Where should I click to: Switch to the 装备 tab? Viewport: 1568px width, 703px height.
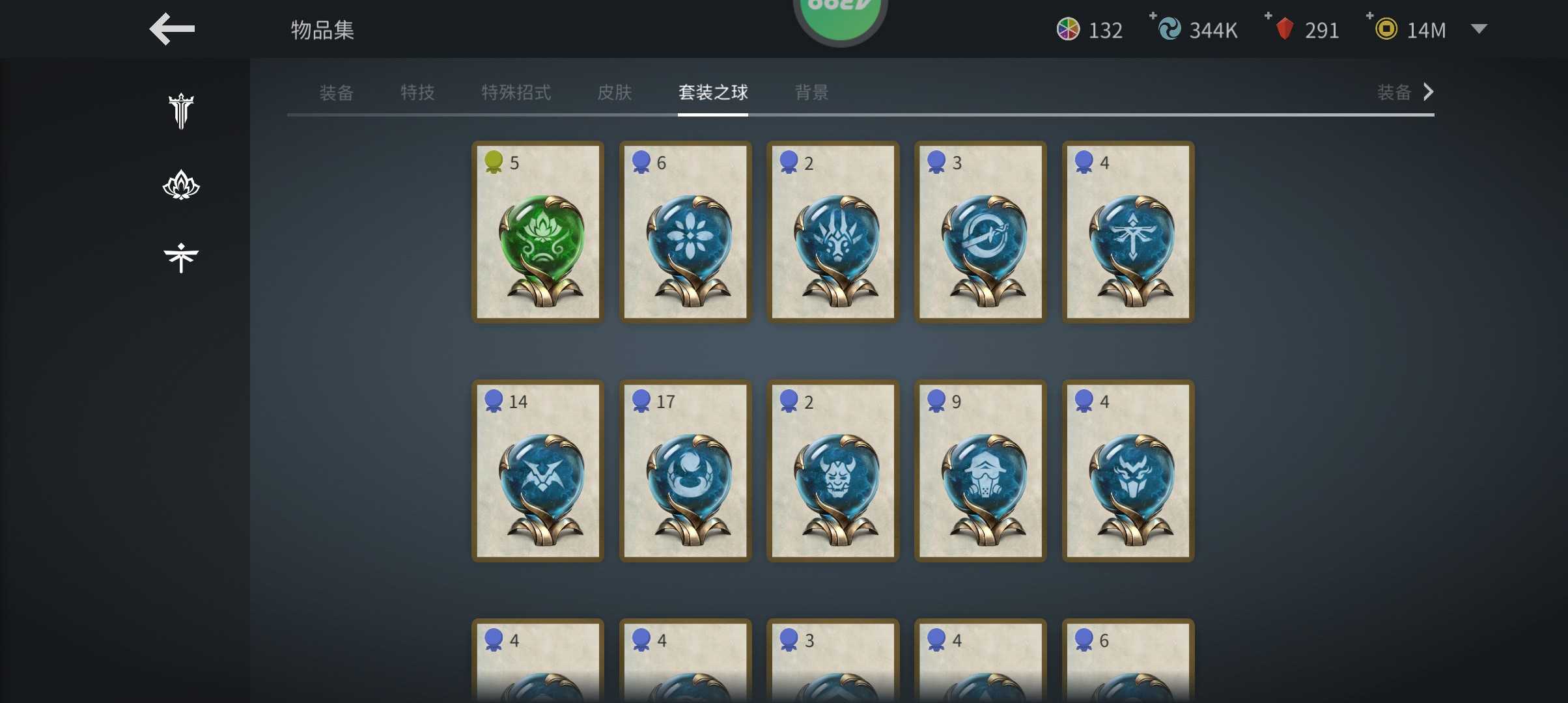(x=337, y=92)
